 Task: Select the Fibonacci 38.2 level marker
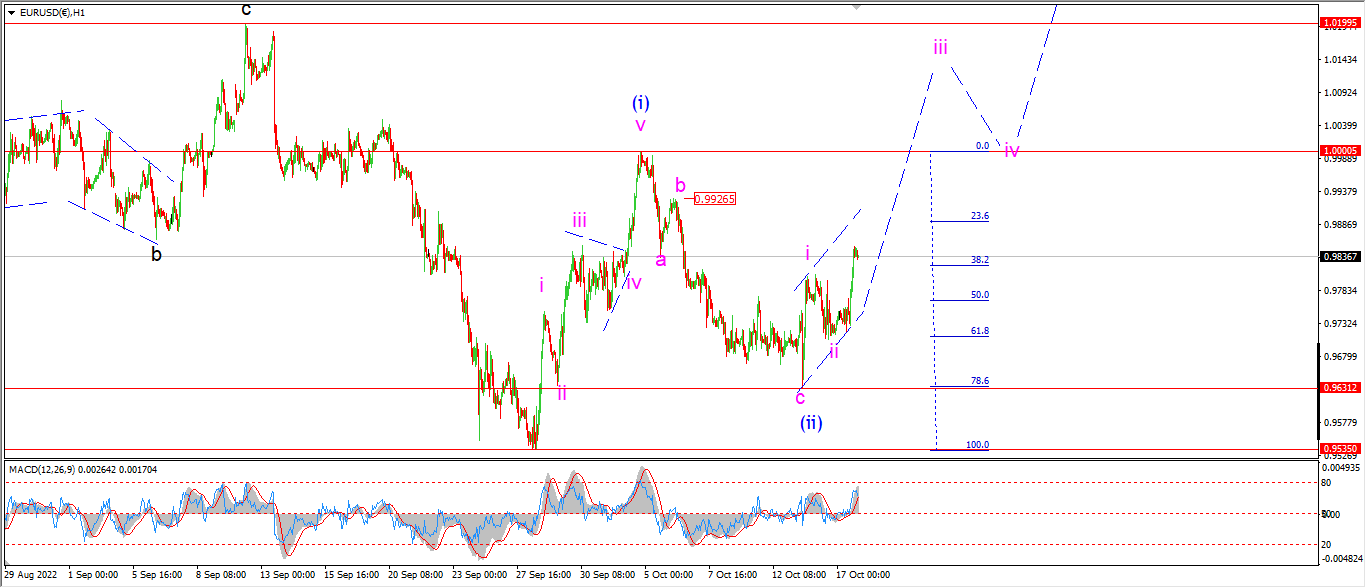[x=979, y=260]
